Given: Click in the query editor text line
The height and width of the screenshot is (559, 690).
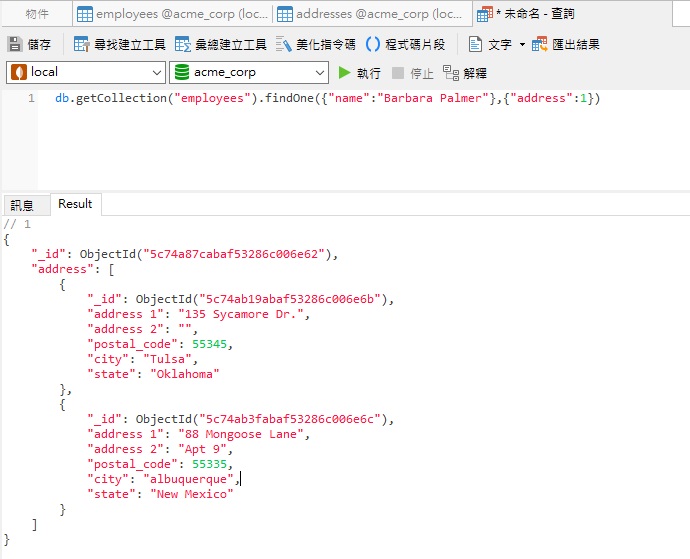Looking at the screenshot, I should (x=320, y=99).
